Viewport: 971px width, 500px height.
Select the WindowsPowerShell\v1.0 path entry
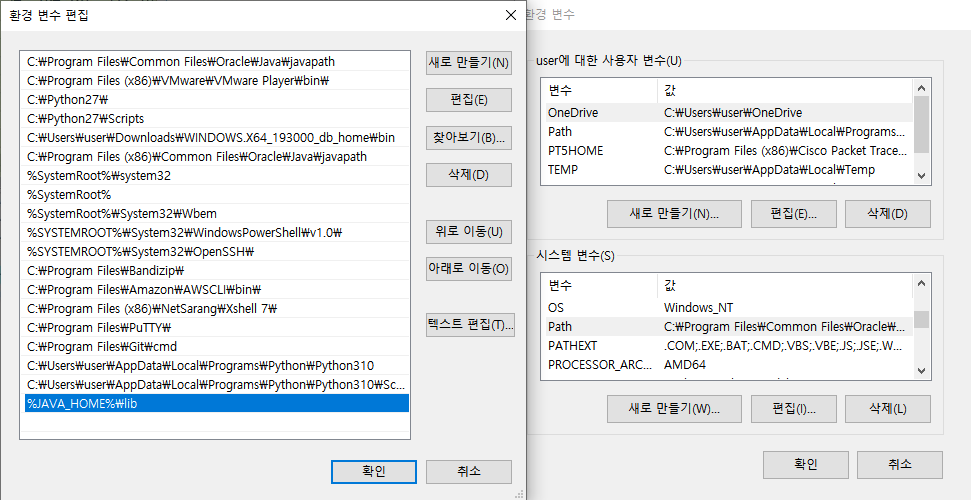pos(217,232)
